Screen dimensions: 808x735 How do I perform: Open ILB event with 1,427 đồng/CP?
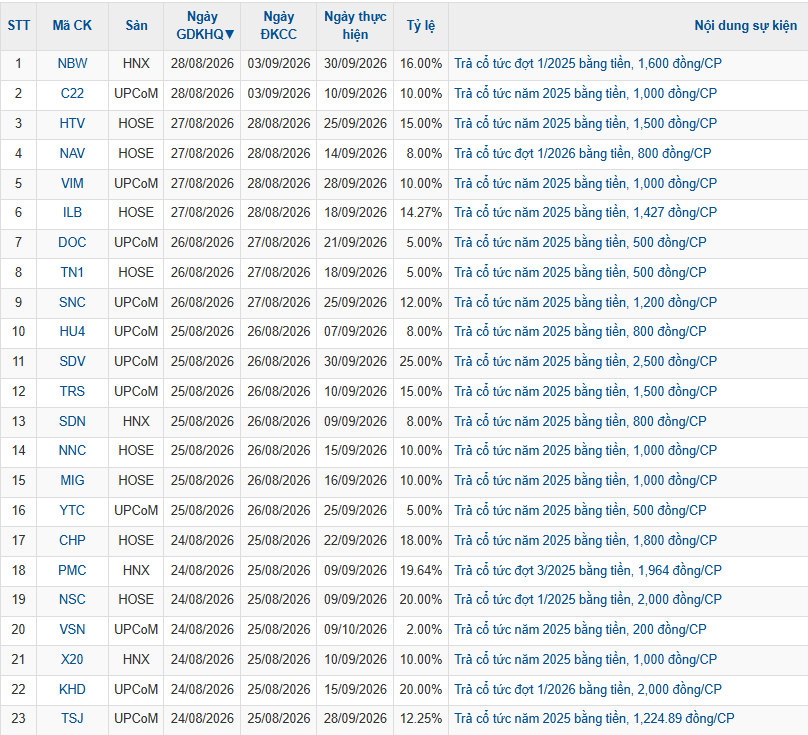coord(585,212)
